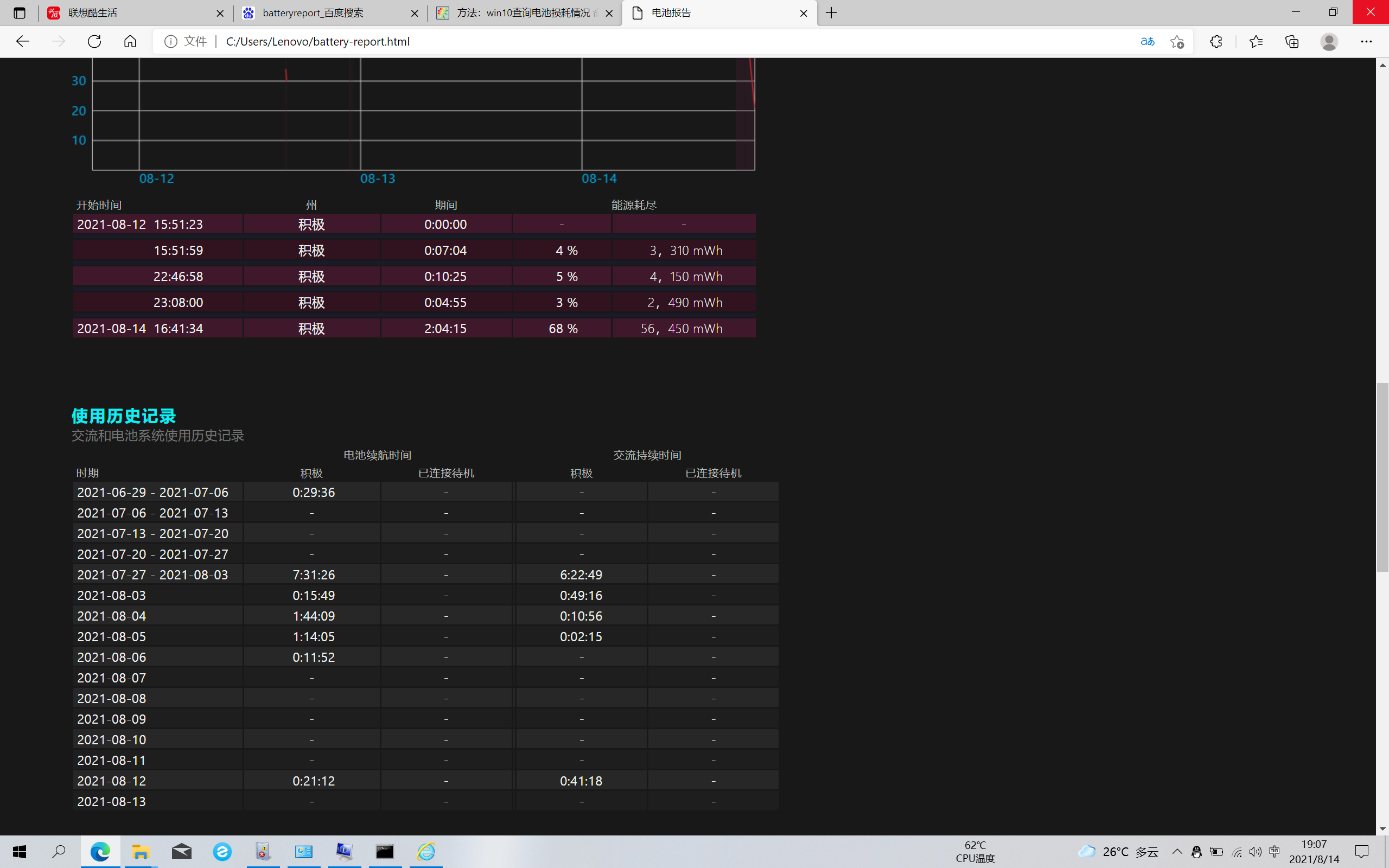Click the Back navigation arrow
The height and width of the screenshot is (868, 1389).
click(x=23, y=41)
